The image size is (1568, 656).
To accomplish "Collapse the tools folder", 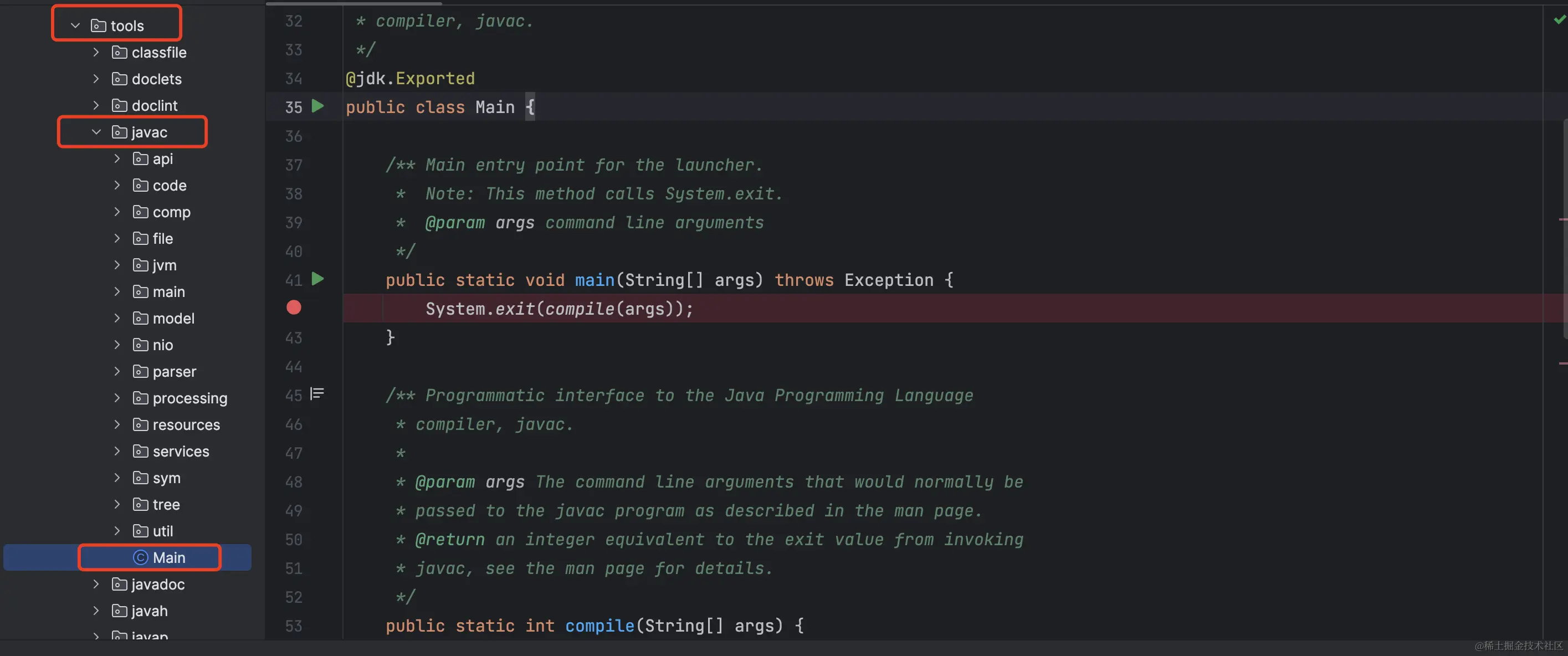I will coord(75,25).
